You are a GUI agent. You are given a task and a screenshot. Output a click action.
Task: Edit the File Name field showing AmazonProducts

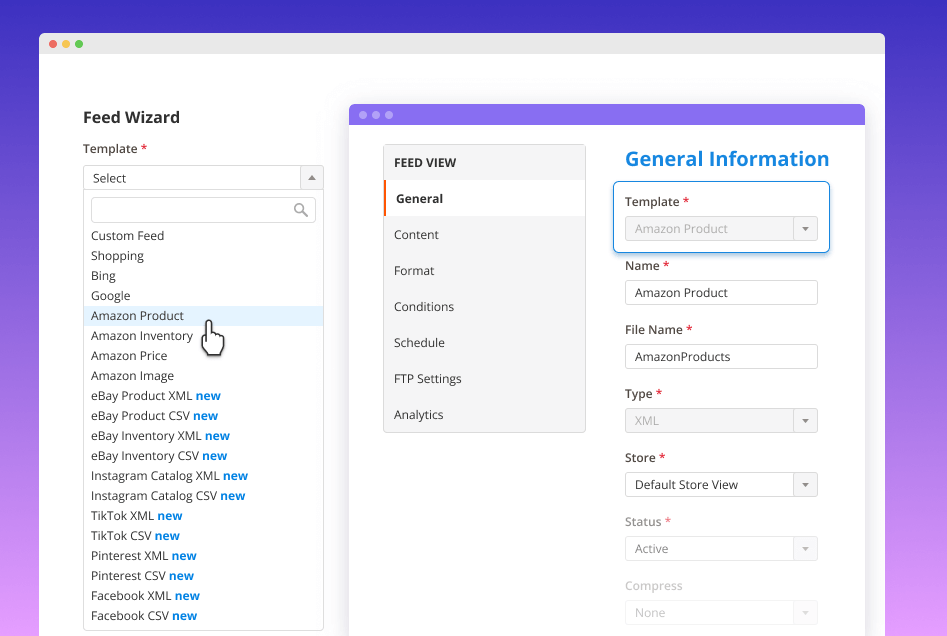pos(721,356)
